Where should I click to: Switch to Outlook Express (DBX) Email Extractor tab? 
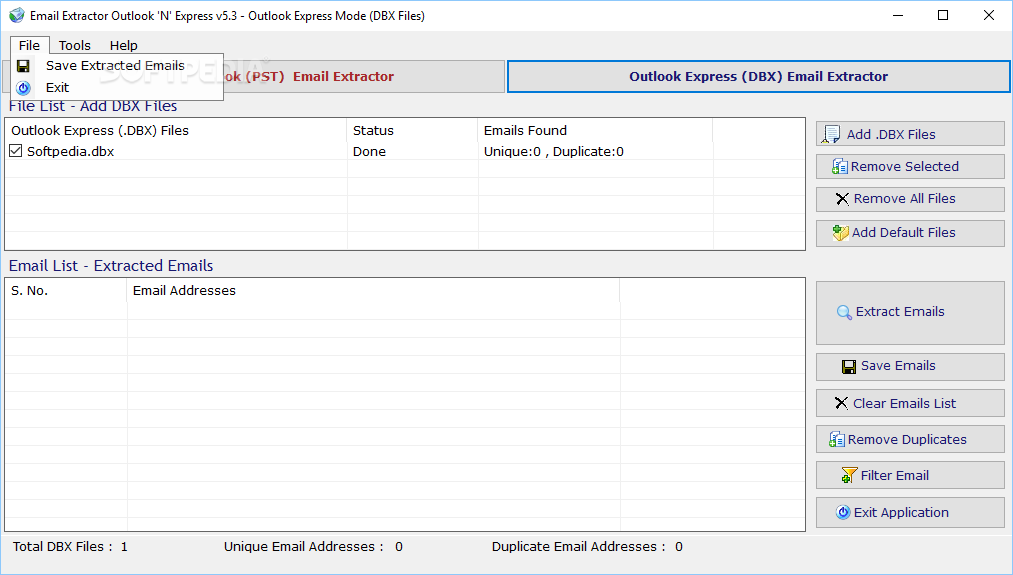[758, 76]
